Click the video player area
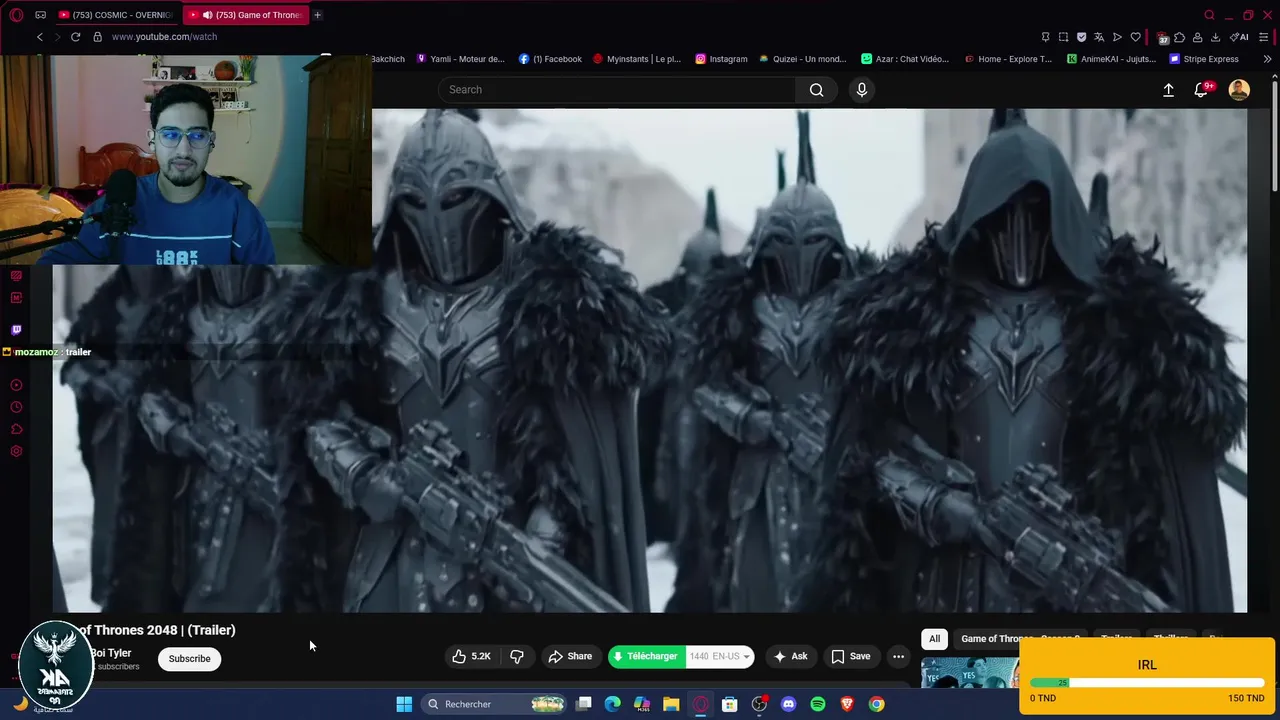This screenshot has height=720, width=1280. click(x=650, y=360)
